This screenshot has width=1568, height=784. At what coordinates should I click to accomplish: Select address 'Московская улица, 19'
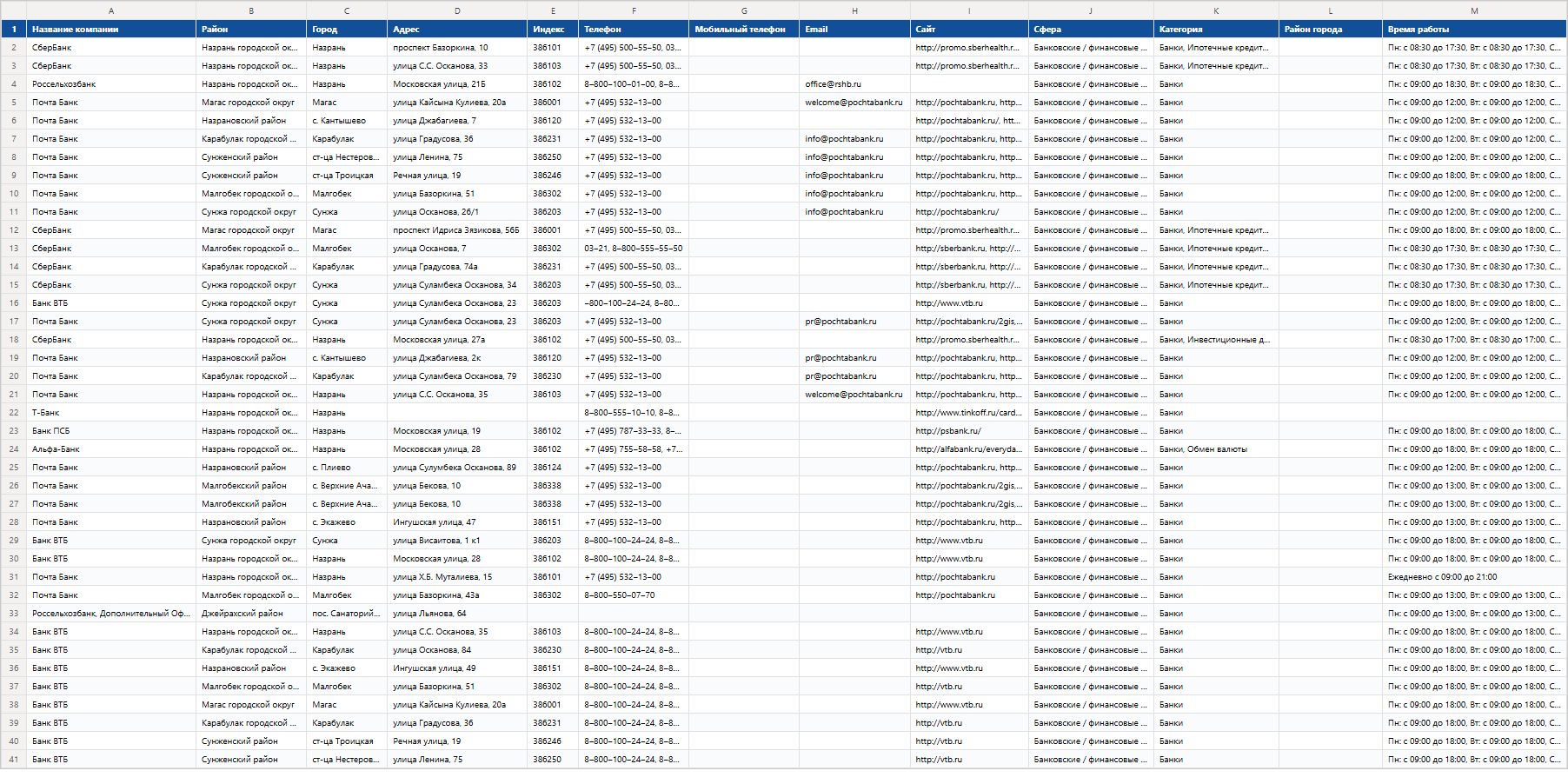pos(457,431)
